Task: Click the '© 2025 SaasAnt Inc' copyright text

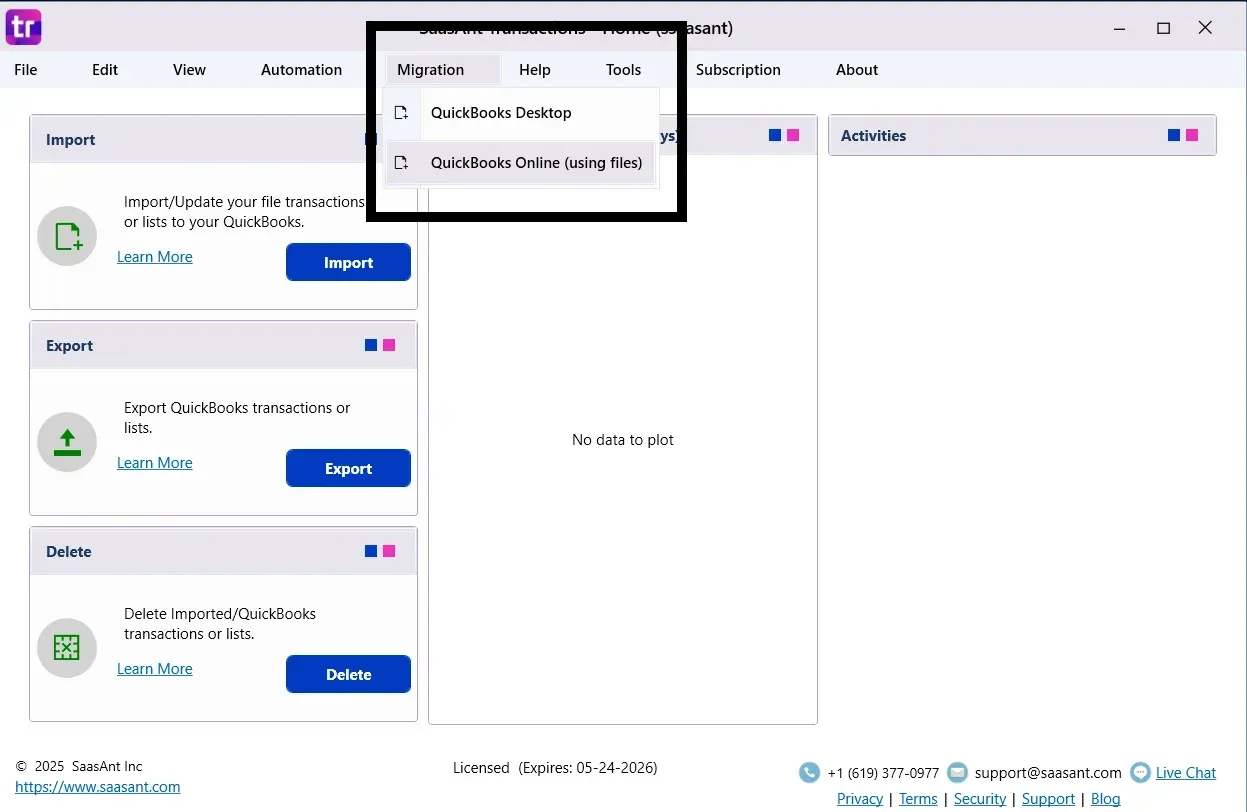Action: pyautogui.click(x=79, y=766)
